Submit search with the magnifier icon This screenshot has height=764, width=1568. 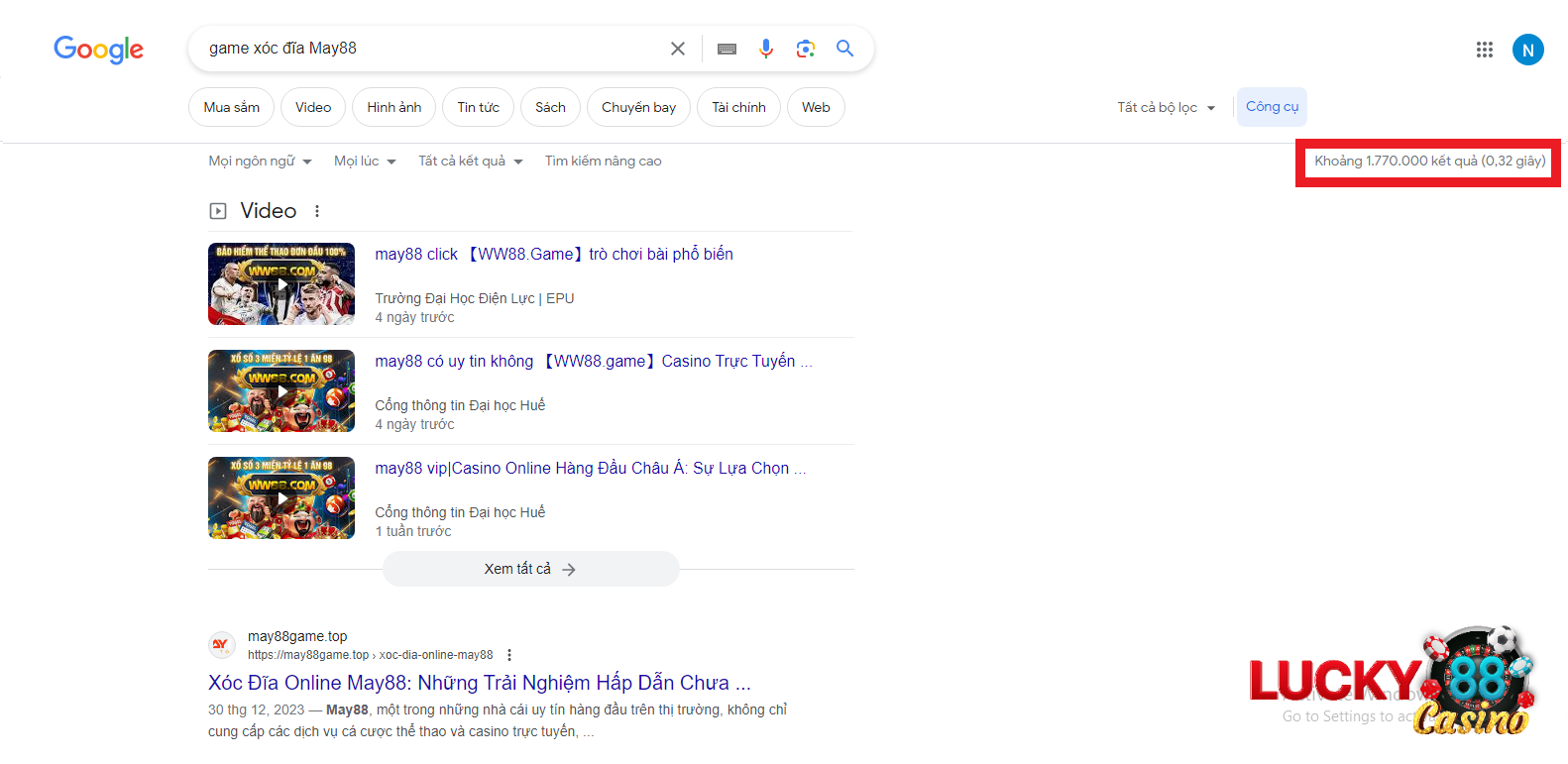pos(844,49)
